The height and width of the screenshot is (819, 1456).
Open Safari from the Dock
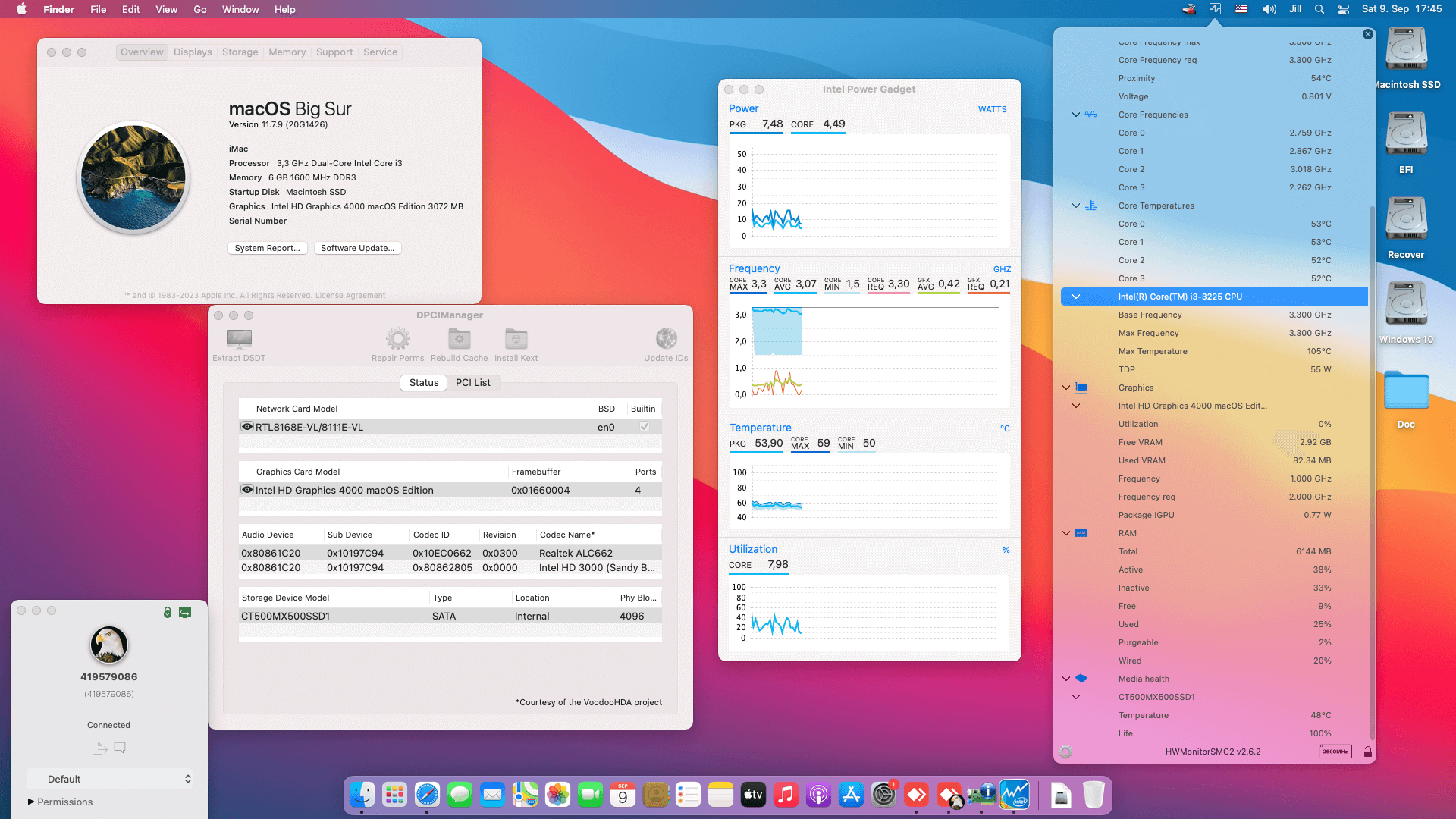tap(427, 794)
